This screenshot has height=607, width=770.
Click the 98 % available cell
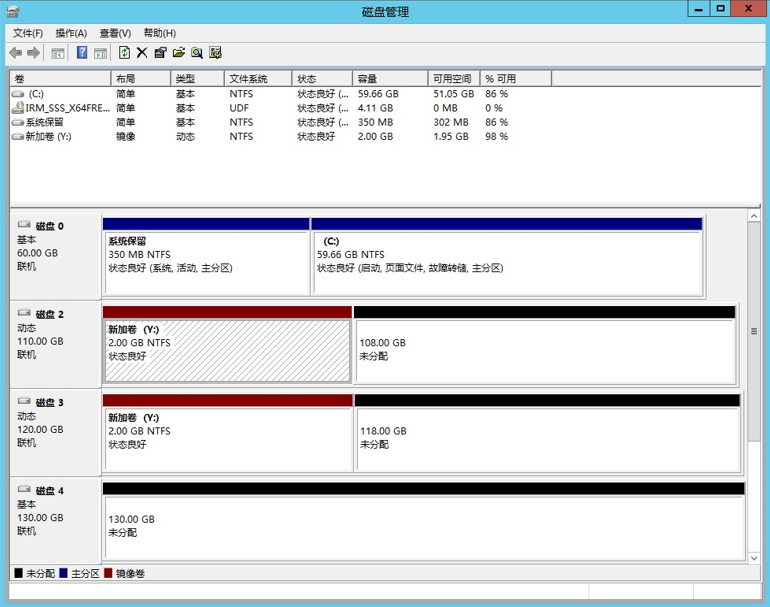[496, 137]
